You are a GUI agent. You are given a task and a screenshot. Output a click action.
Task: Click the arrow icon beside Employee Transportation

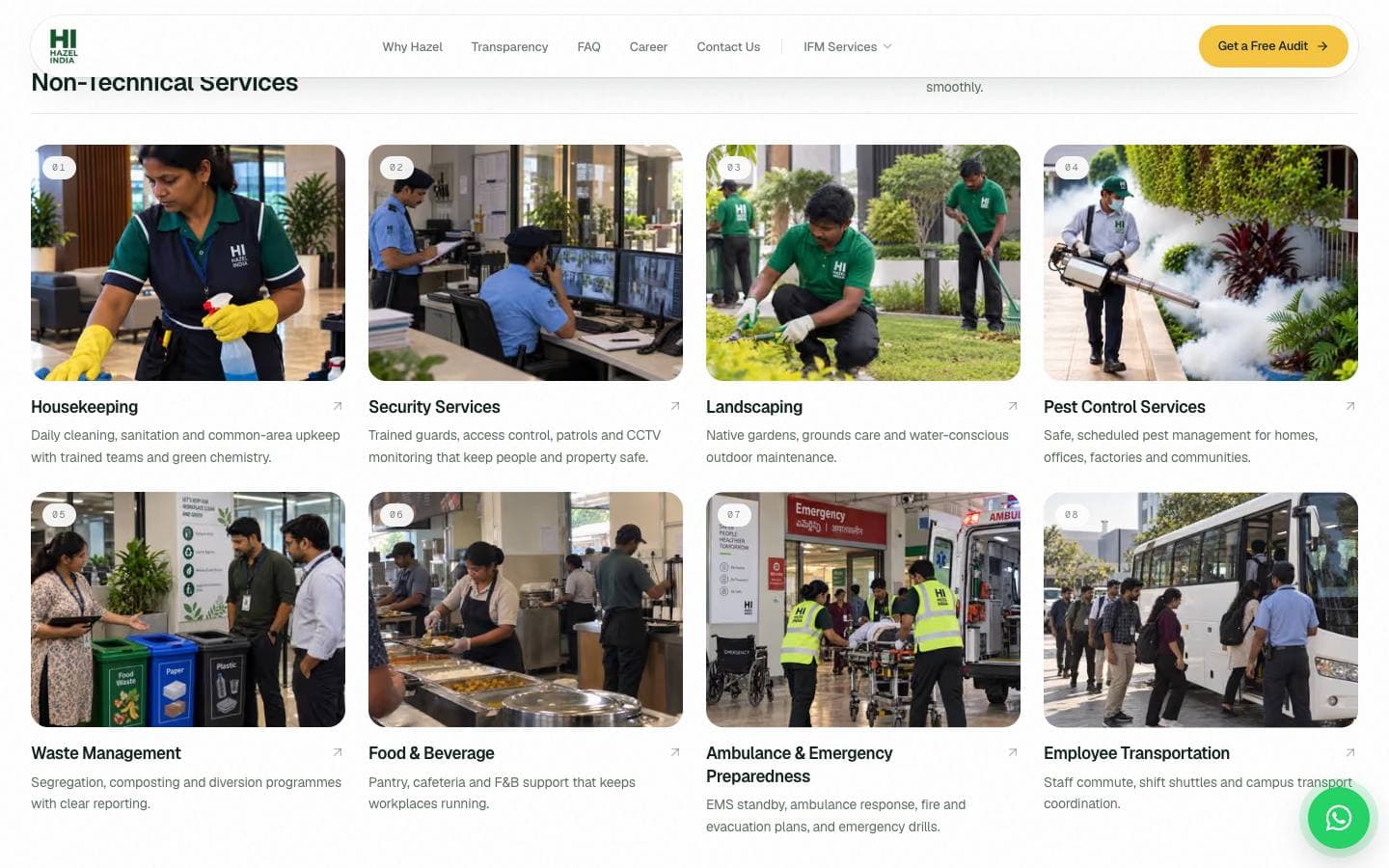pos(1350,752)
